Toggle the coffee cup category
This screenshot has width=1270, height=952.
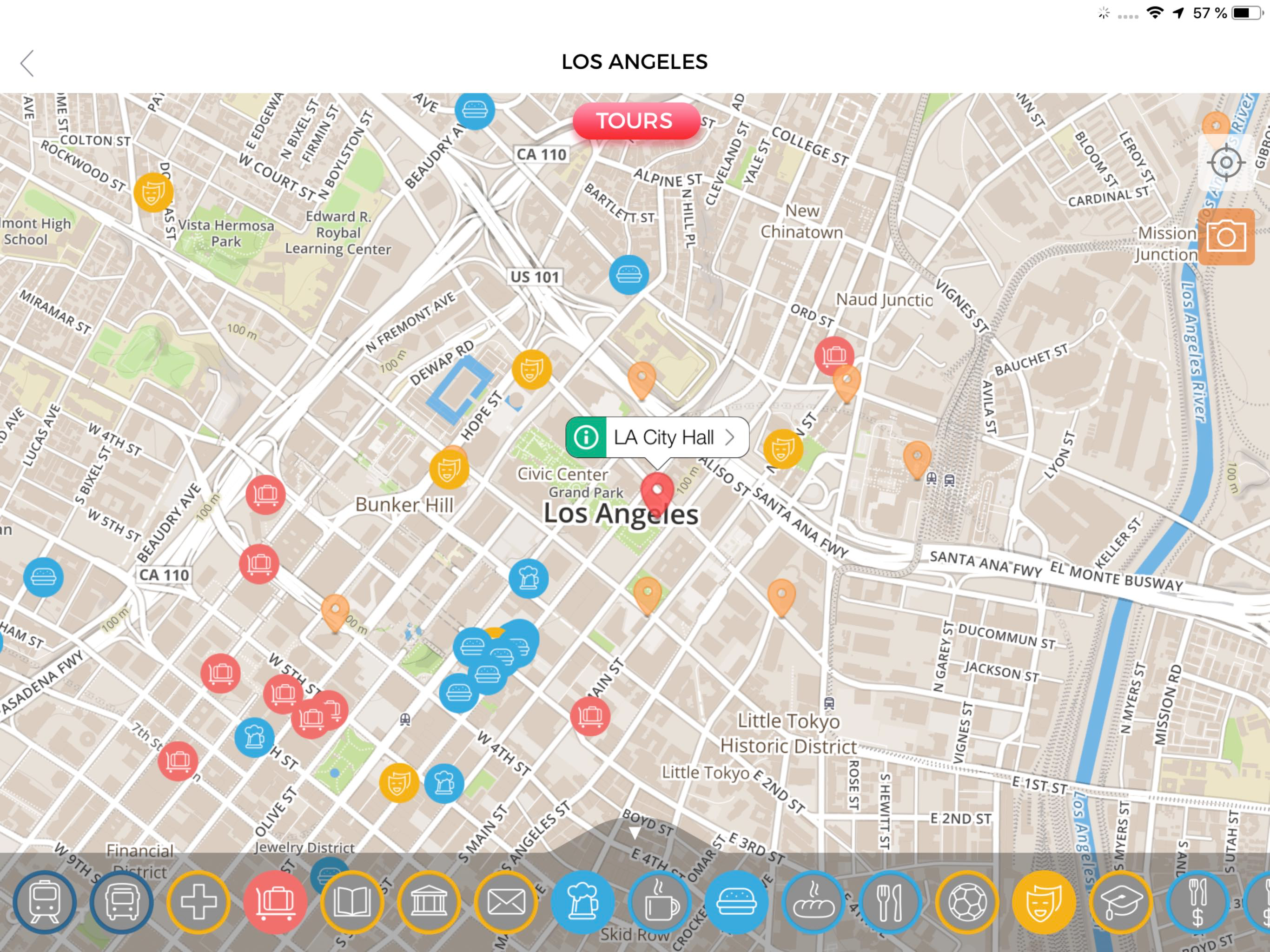point(660,902)
